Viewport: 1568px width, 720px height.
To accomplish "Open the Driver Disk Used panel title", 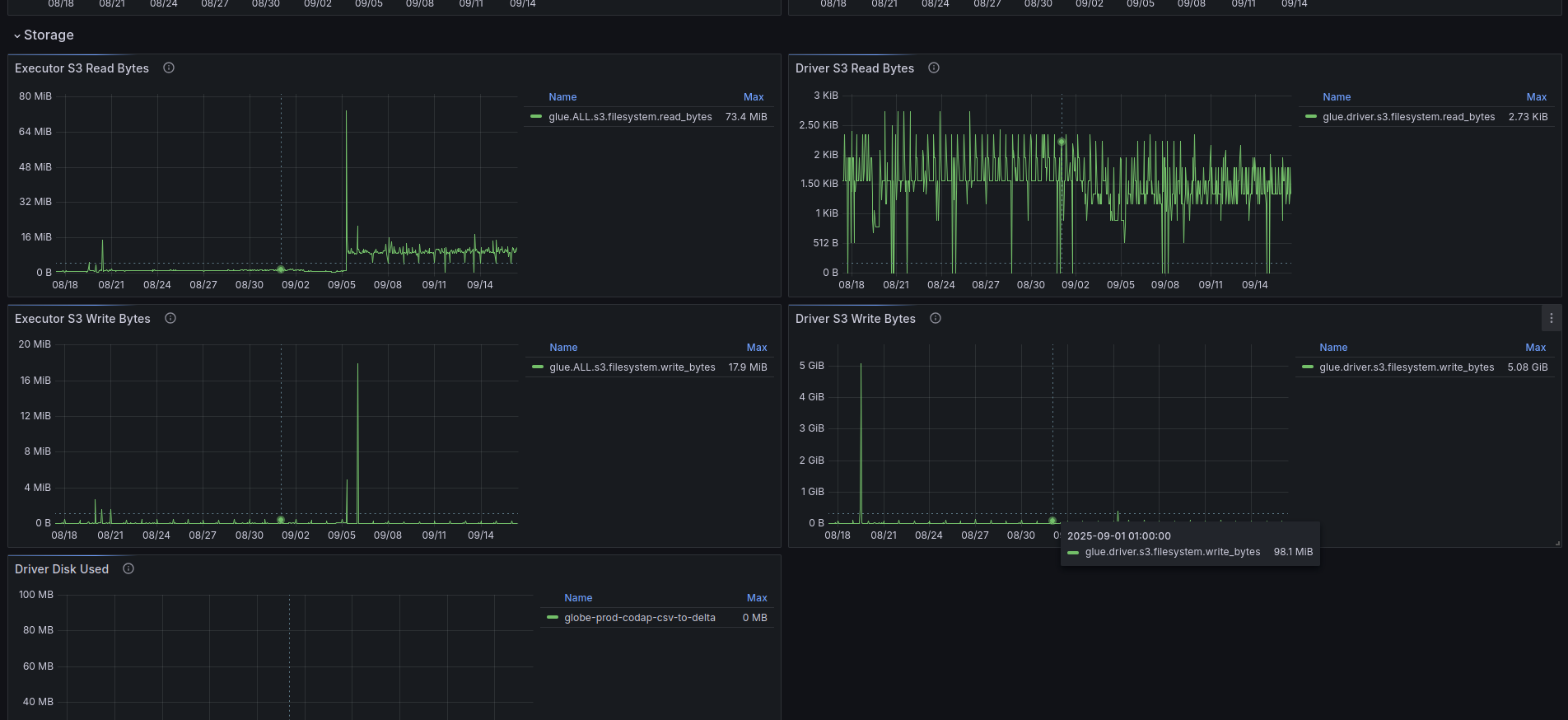I will (62, 569).
